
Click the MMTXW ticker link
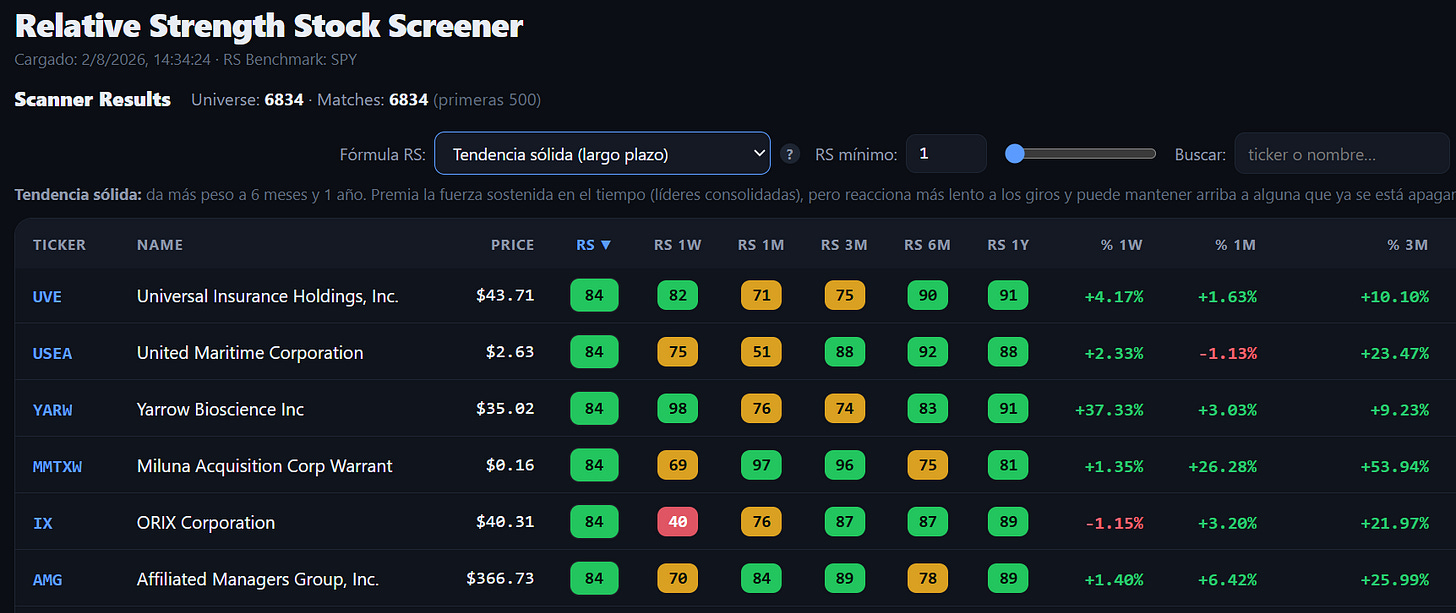coord(57,466)
